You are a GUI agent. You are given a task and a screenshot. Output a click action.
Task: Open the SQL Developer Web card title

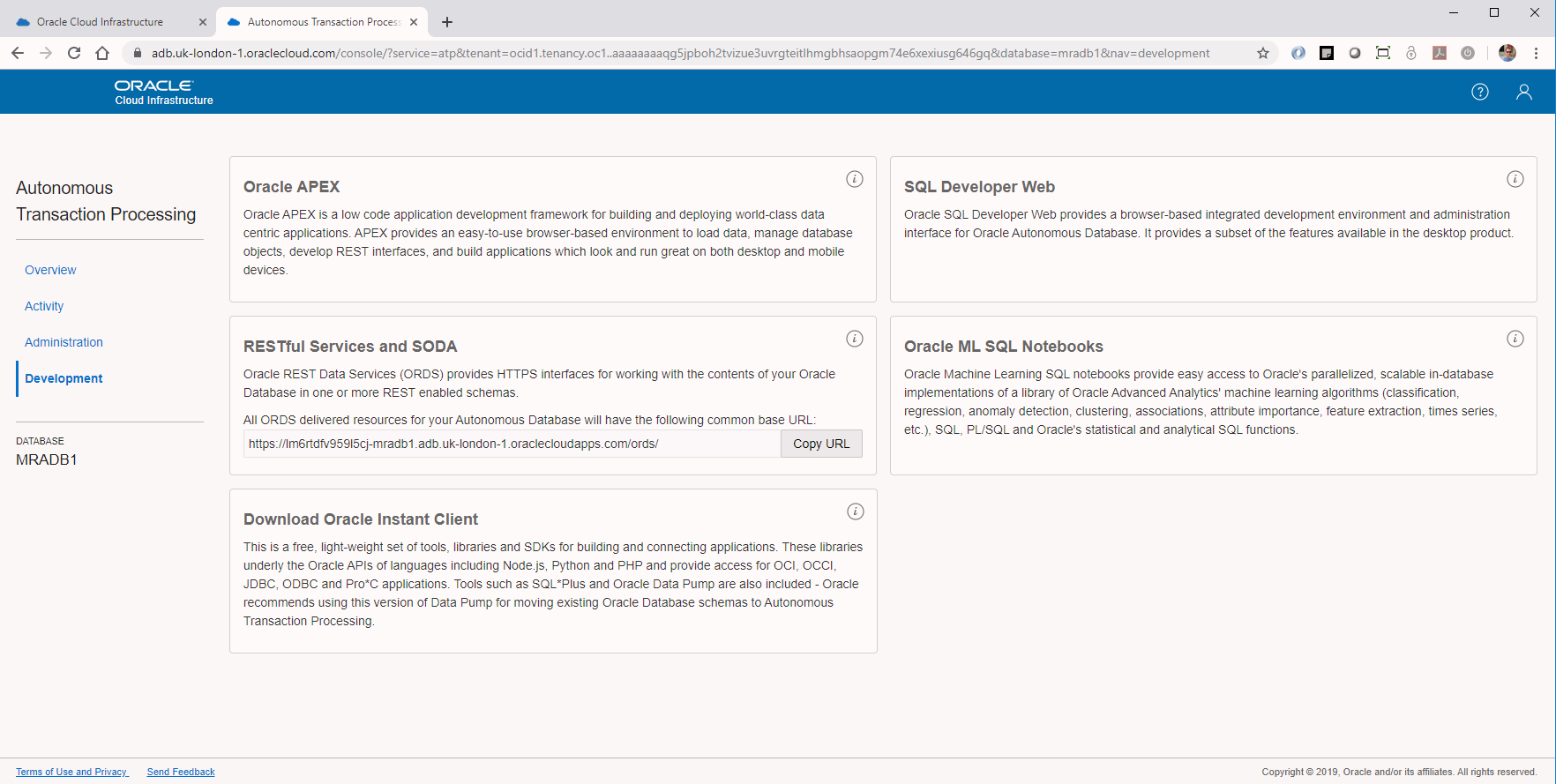[979, 187]
